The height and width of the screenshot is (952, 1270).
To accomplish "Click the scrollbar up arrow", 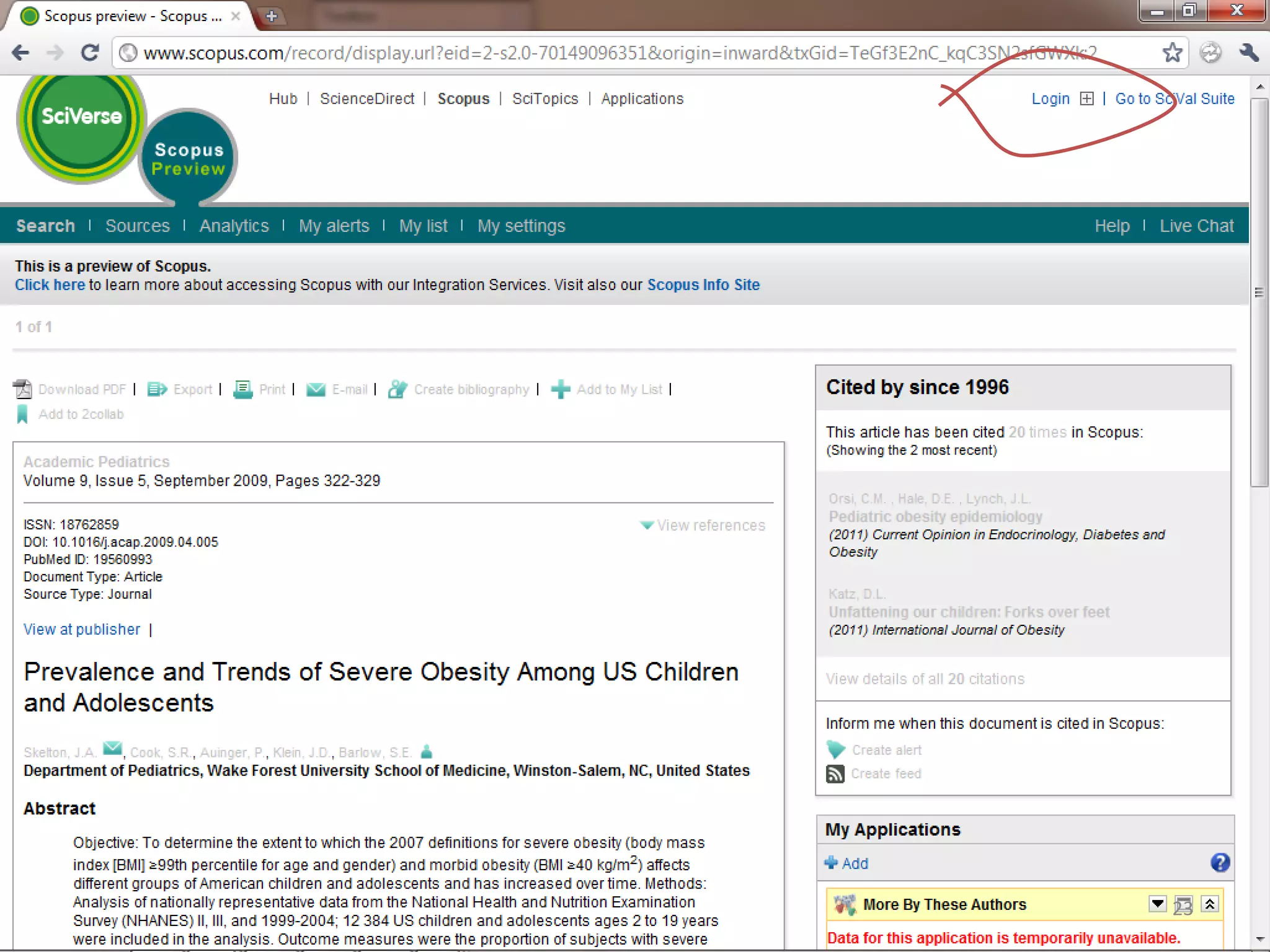I will point(1259,87).
